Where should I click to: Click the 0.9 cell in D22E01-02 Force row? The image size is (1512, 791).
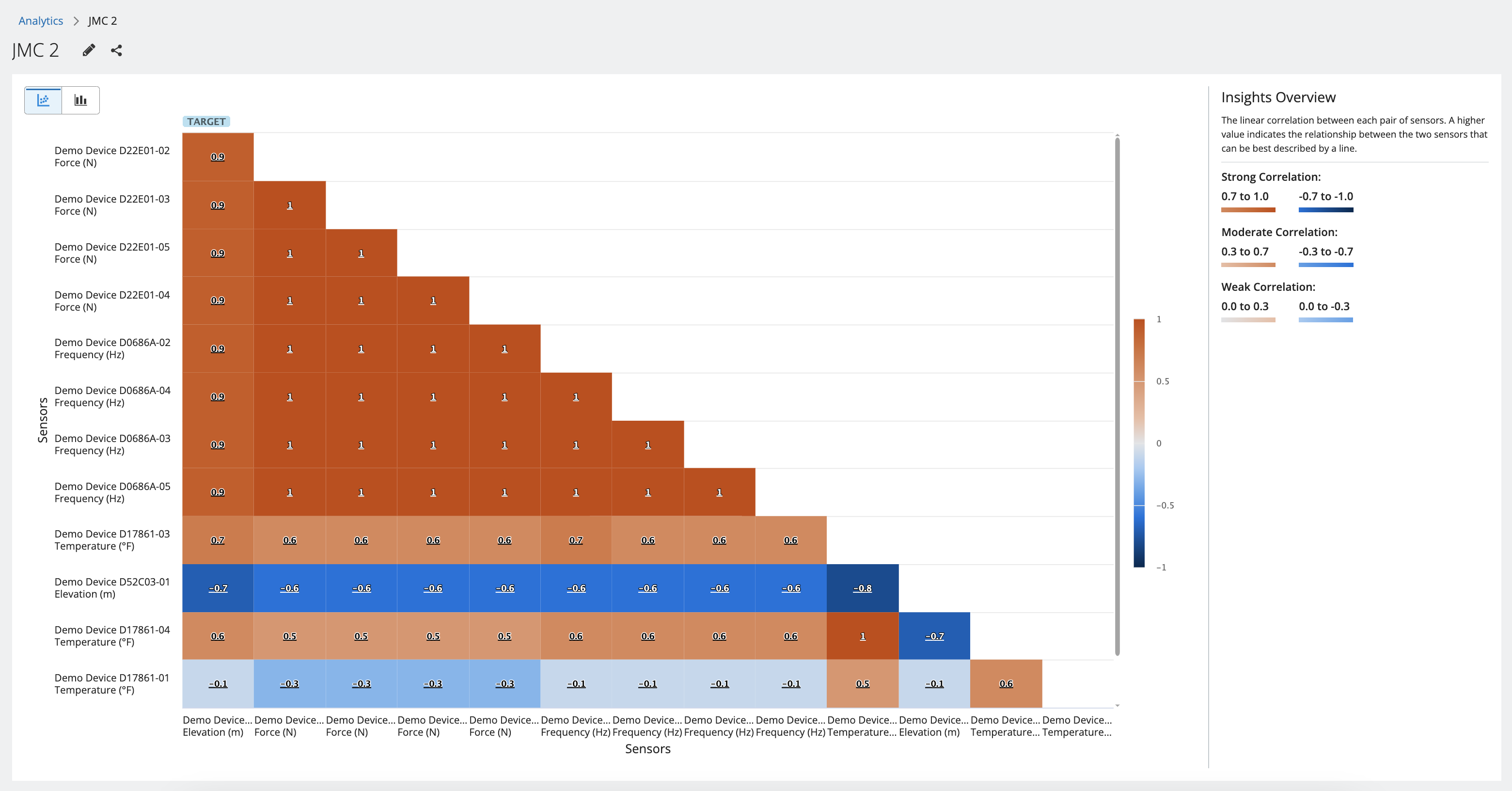(218, 157)
